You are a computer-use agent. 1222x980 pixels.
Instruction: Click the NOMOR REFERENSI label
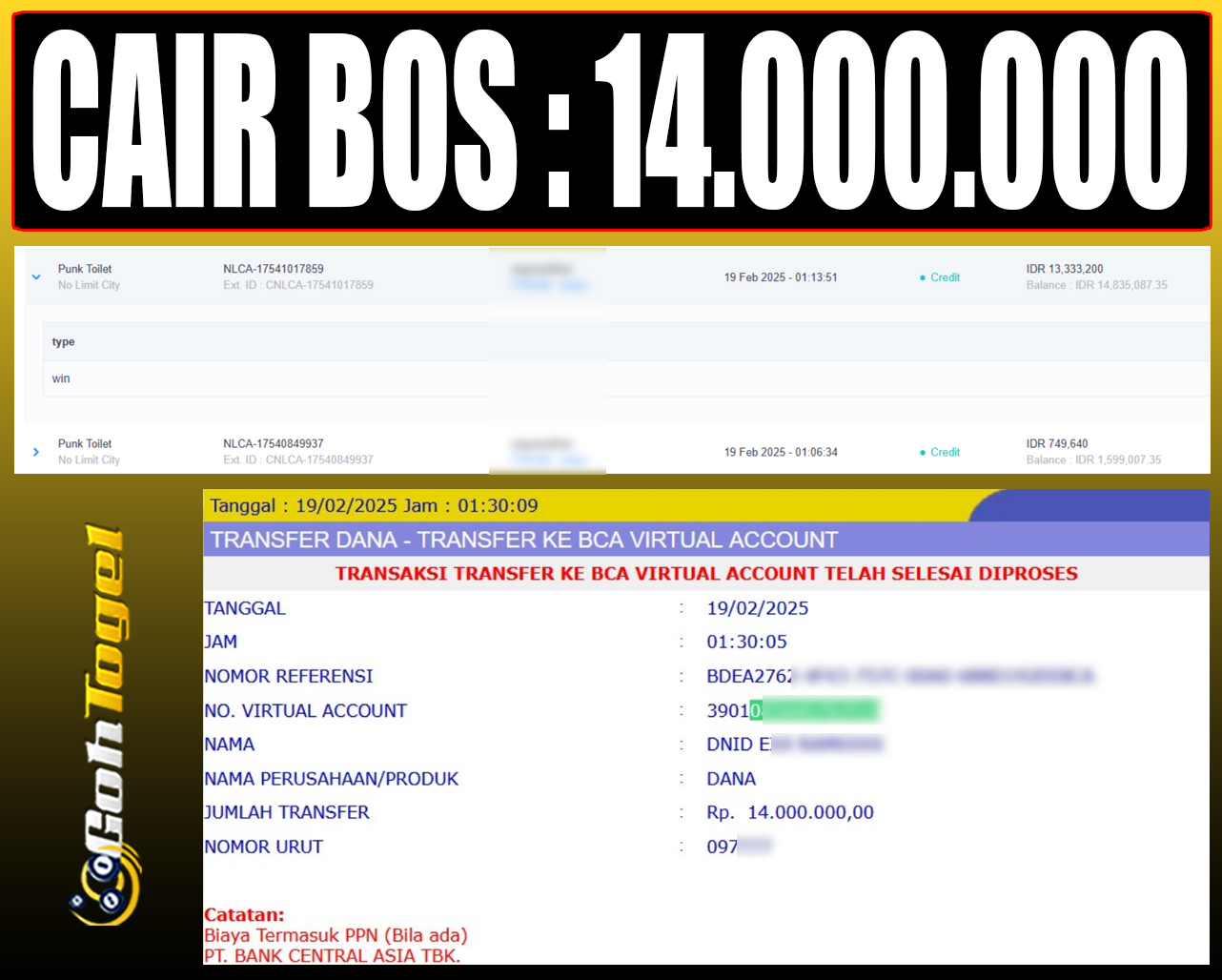[x=289, y=676]
